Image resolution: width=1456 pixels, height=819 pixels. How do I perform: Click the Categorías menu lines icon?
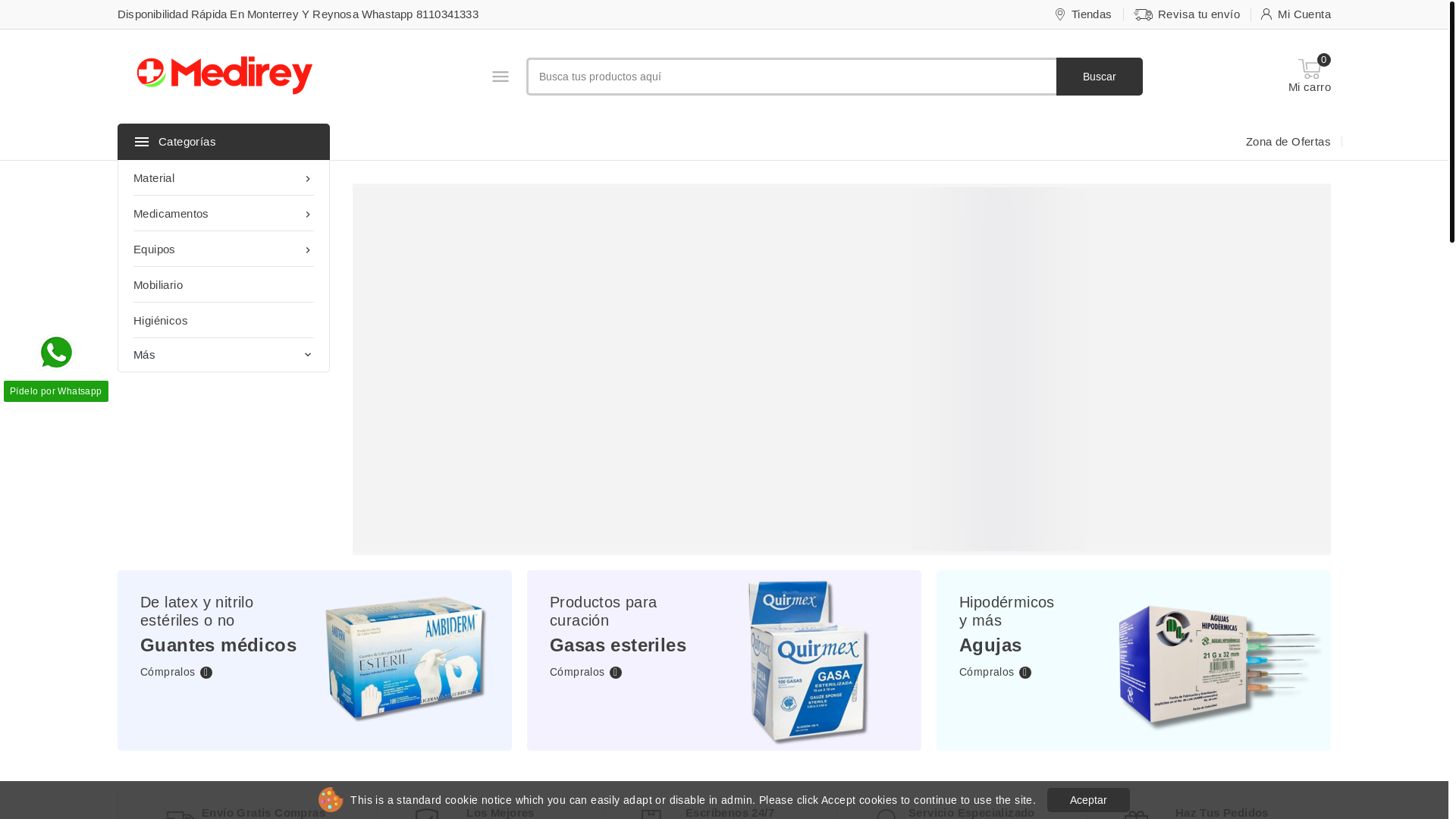pos(142,142)
